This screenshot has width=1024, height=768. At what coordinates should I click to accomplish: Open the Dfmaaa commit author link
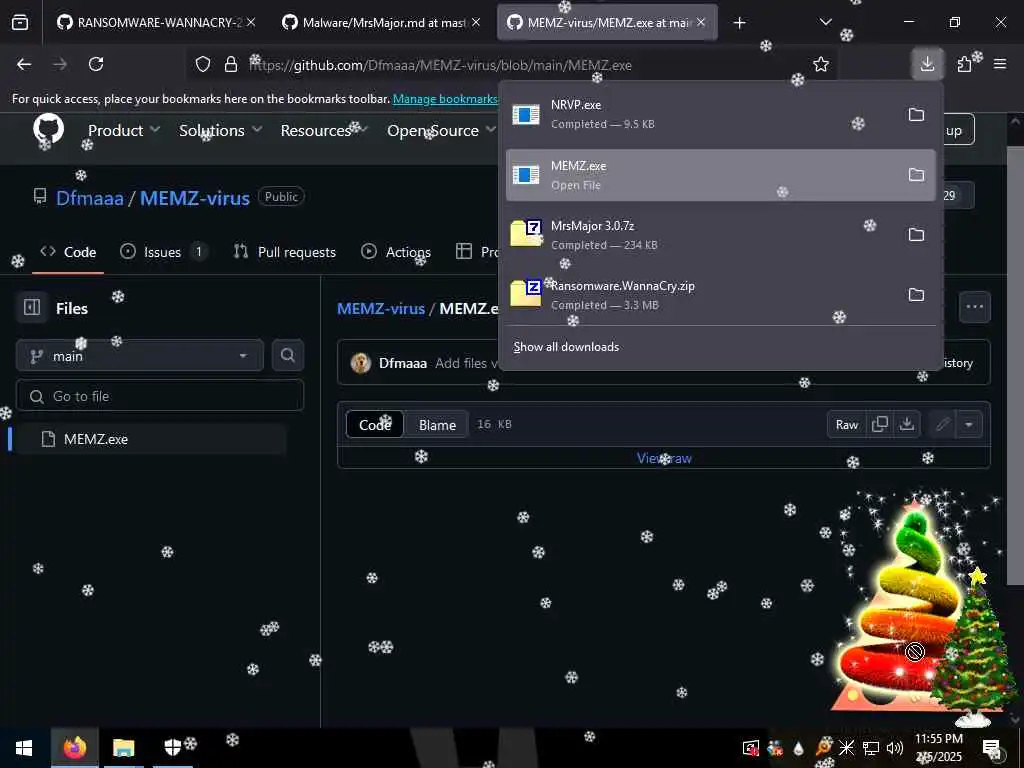[403, 363]
